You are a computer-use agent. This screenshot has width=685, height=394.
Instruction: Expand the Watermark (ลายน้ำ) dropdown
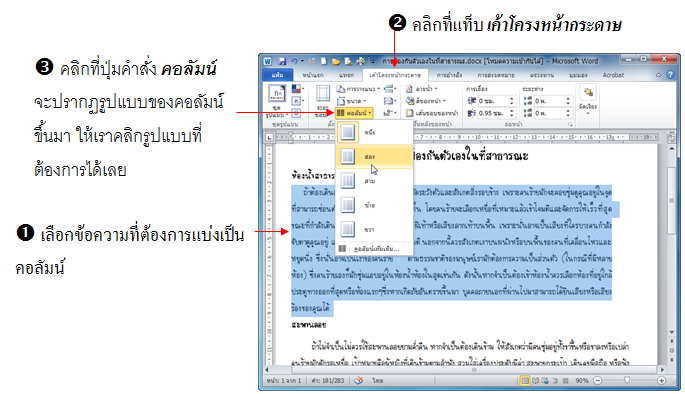(422, 89)
